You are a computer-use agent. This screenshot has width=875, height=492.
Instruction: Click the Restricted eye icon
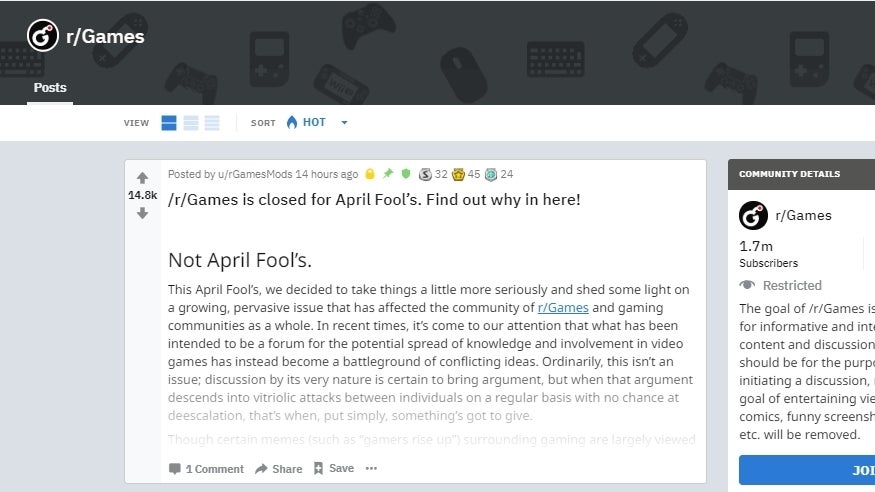(747, 285)
